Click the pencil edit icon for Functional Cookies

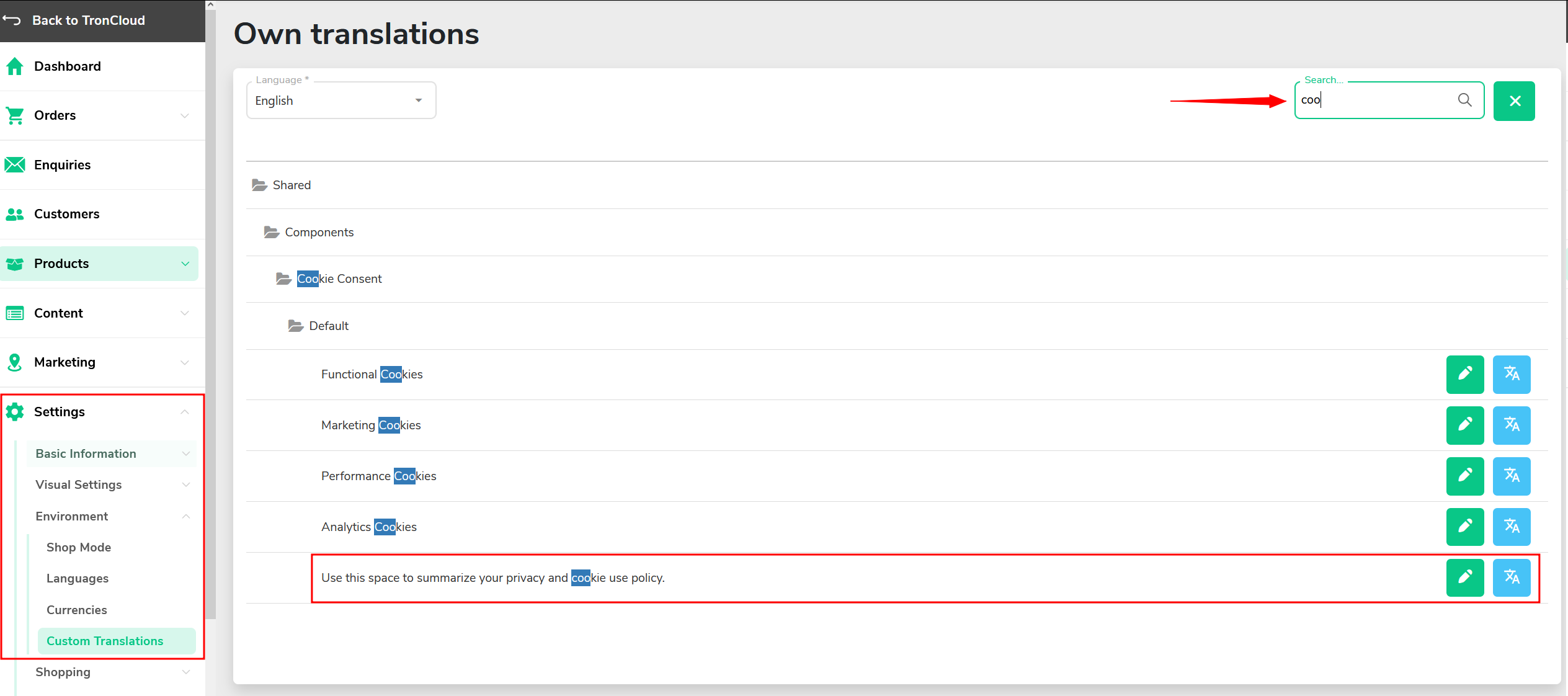pyautogui.click(x=1464, y=374)
